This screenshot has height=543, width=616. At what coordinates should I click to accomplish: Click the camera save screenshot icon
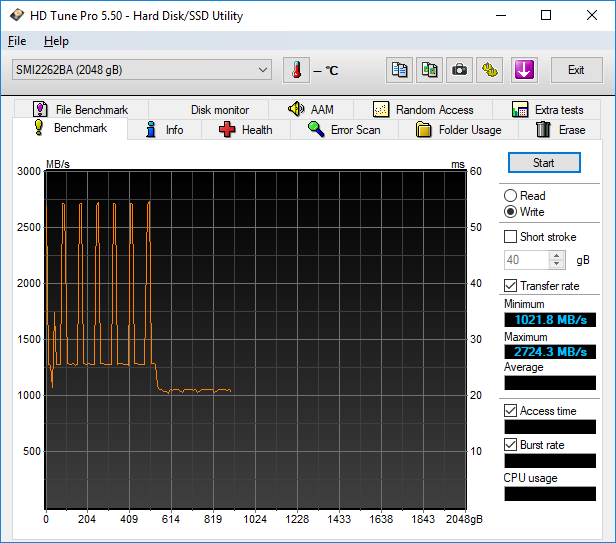coord(459,70)
